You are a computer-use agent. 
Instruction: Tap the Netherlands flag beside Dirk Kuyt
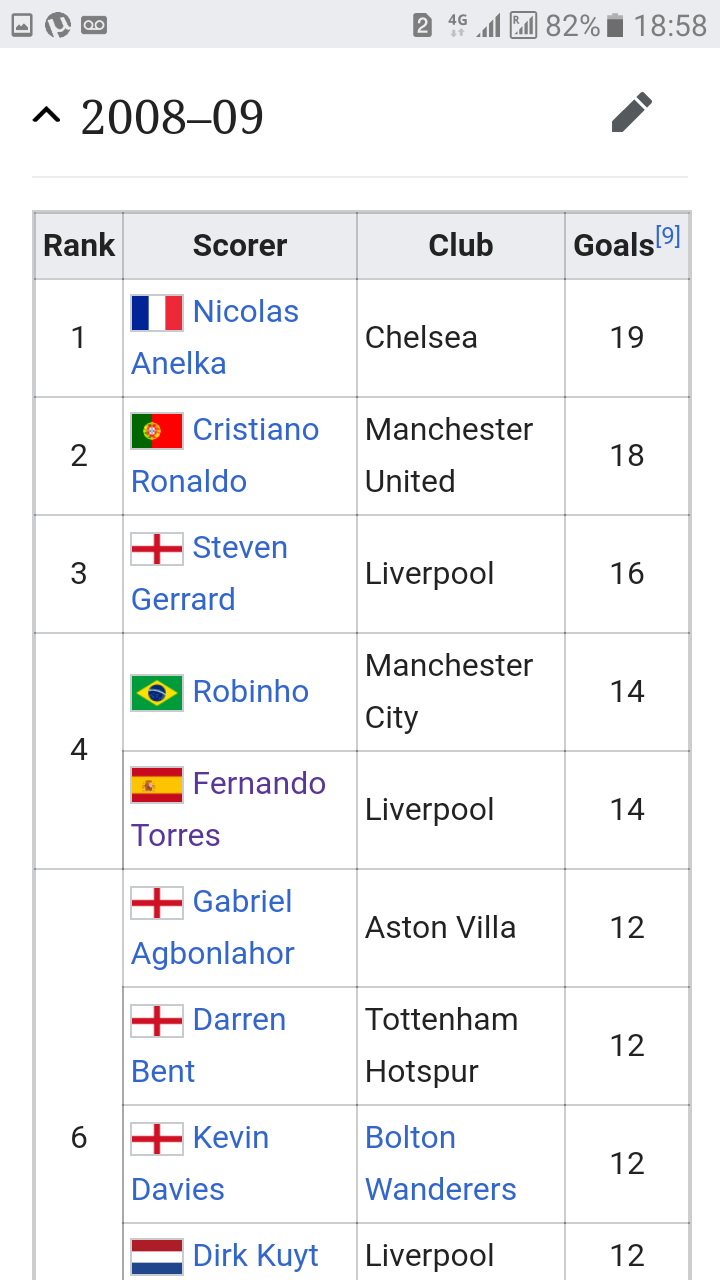click(157, 1256)
